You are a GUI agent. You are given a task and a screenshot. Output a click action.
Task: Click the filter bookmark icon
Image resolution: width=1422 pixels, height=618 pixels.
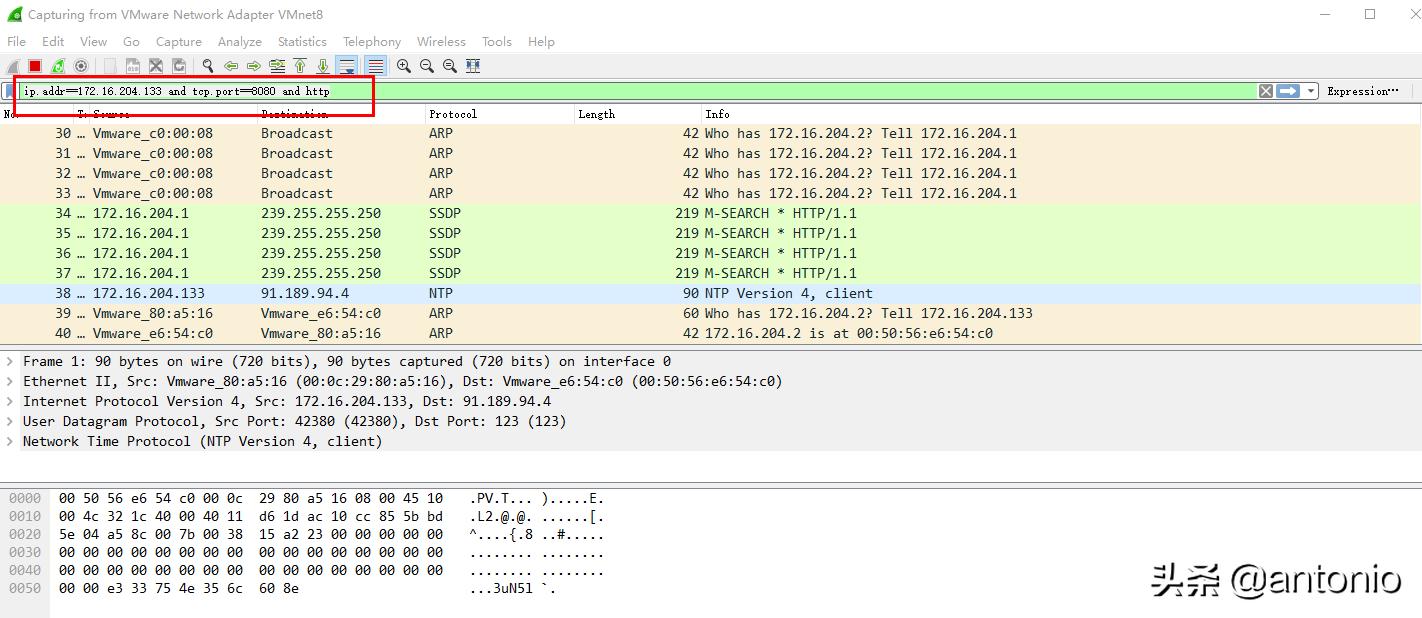click(11, 90)
